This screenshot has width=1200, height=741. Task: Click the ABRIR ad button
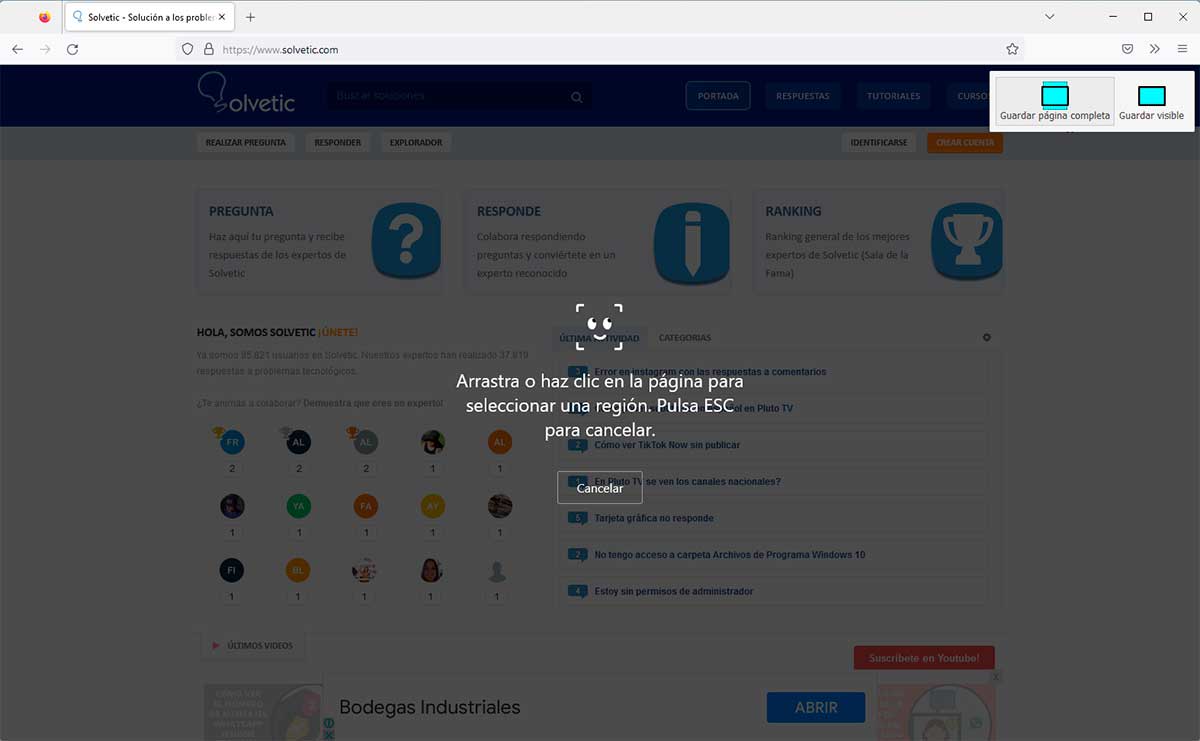coord(816,707)
